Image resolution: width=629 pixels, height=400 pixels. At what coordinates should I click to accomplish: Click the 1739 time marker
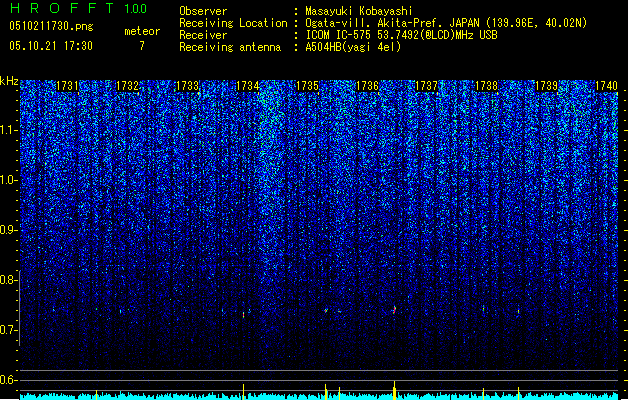pos(547,86)
